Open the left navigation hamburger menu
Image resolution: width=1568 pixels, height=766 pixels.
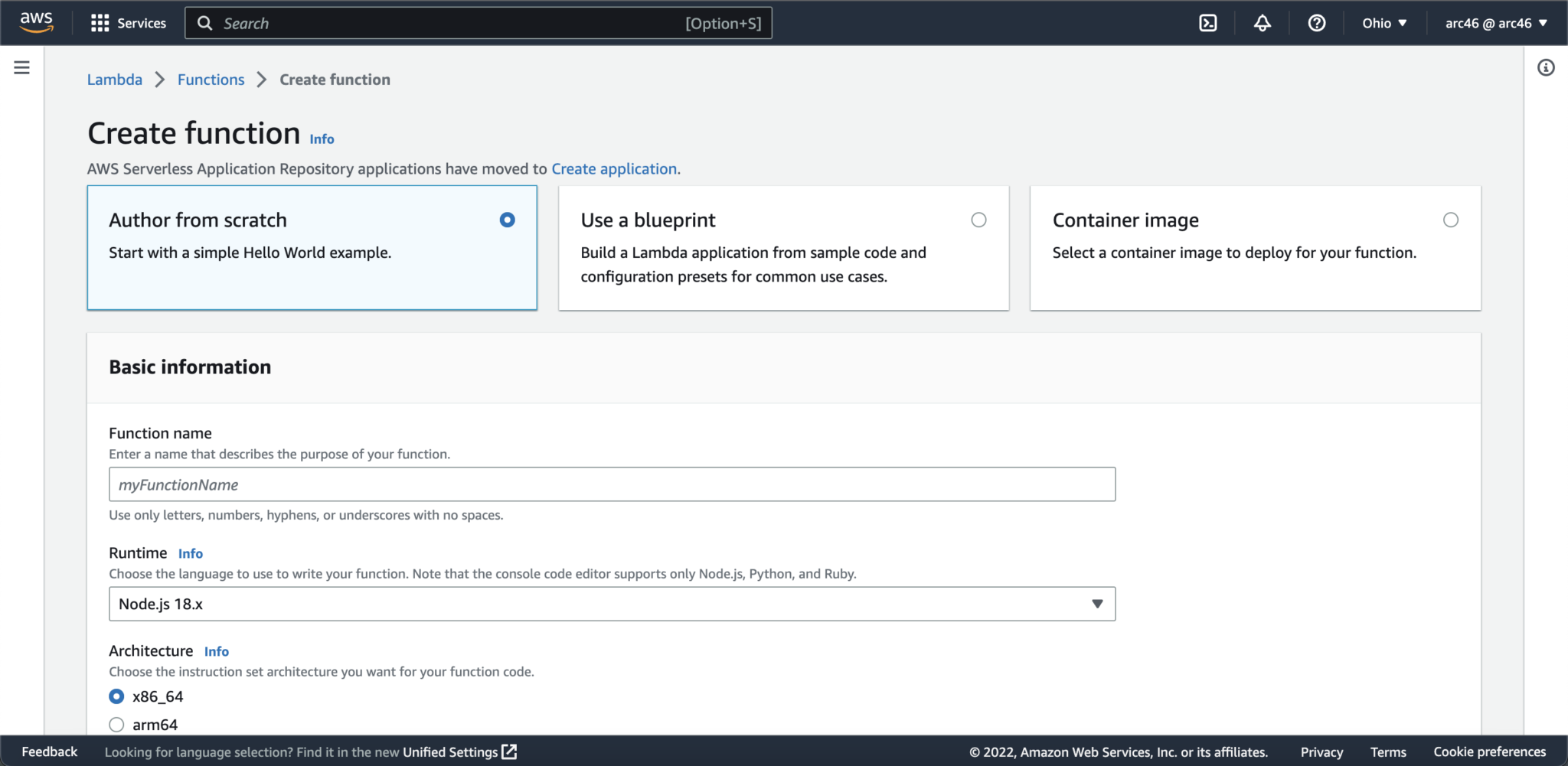coord(21,67)
